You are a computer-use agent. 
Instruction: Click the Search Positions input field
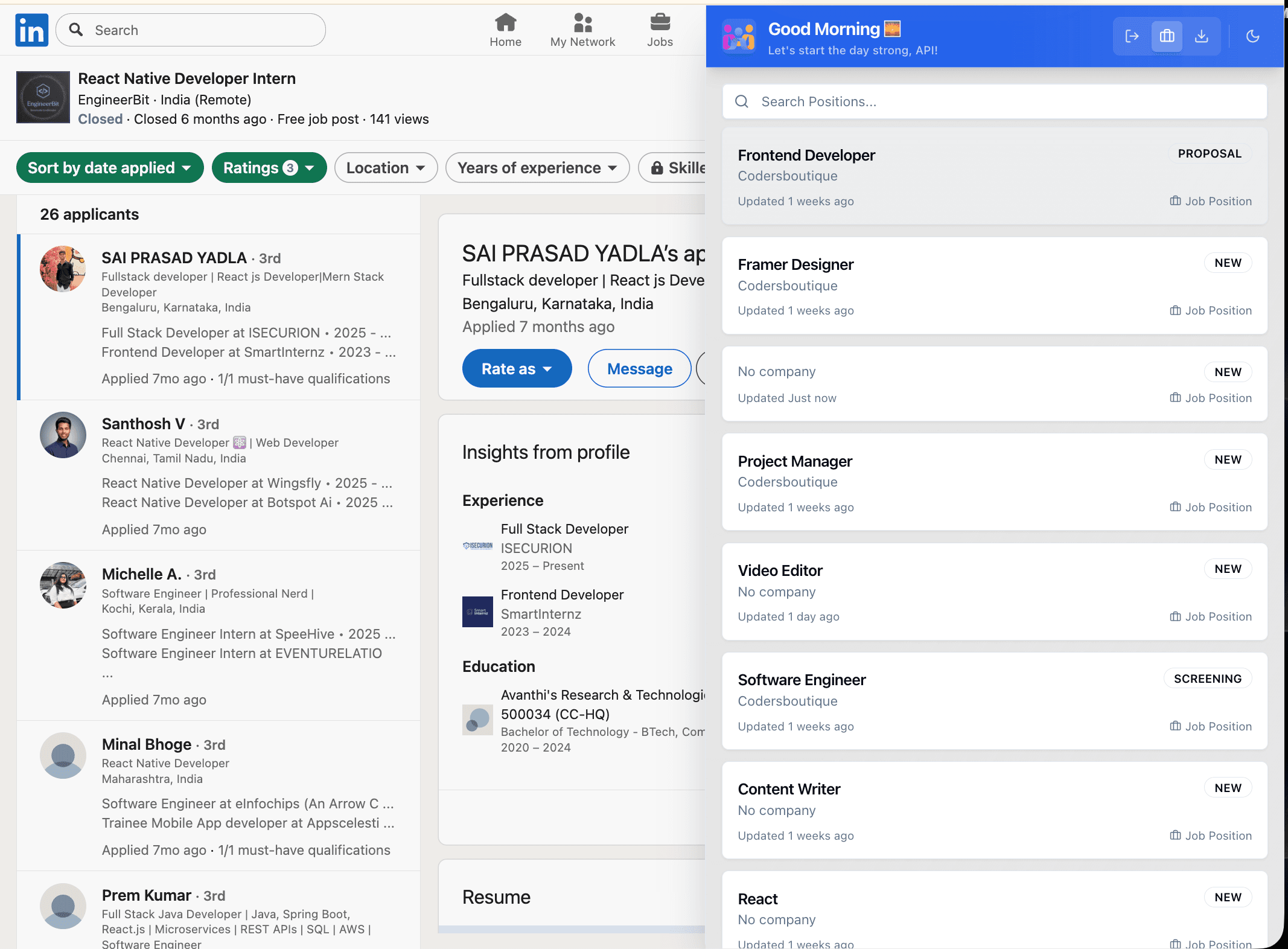994,101
